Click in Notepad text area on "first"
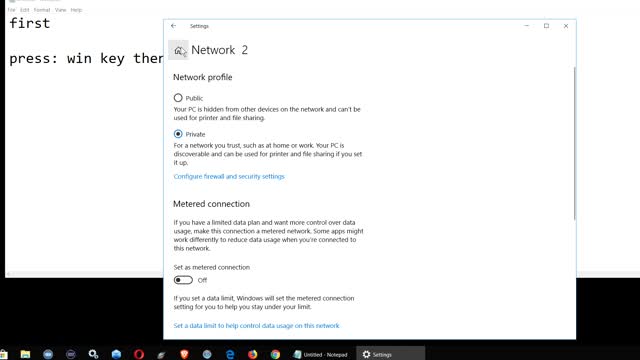 coord(29,23)
